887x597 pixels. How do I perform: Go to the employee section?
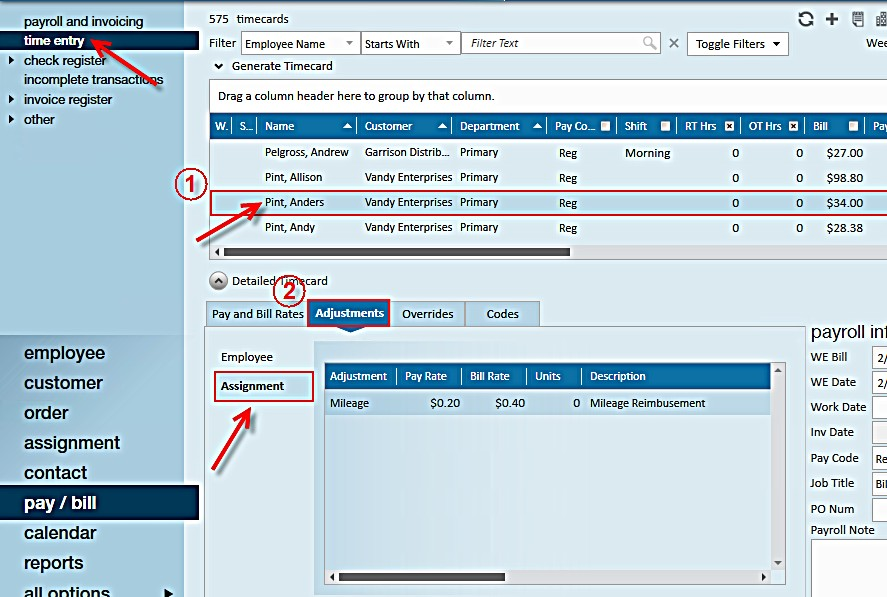[64, 353]
